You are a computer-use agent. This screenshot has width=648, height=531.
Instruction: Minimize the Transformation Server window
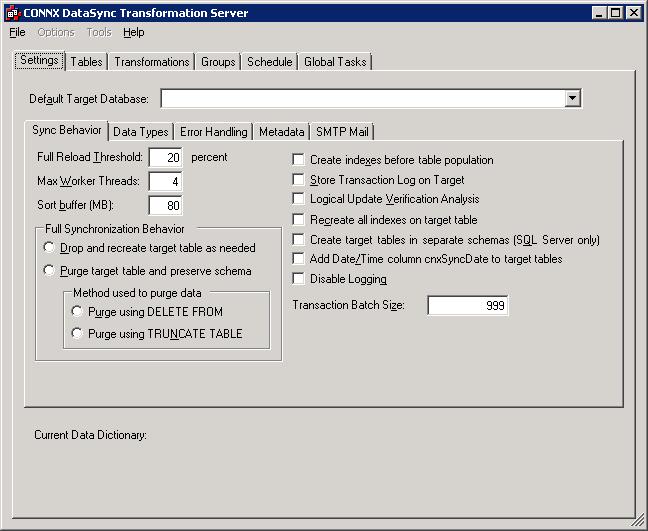click(x=599, y=13)
